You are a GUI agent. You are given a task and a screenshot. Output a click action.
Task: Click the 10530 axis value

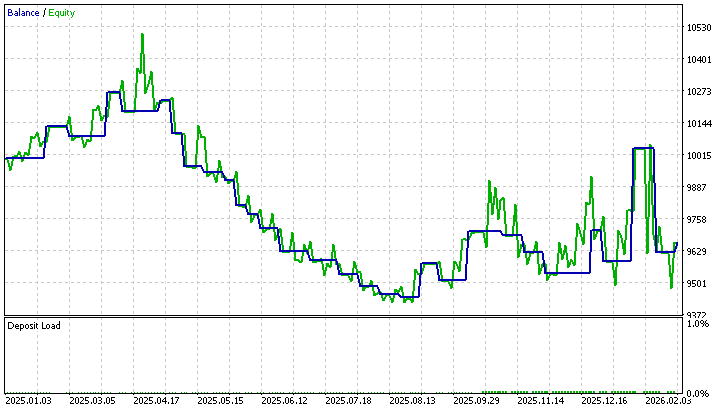(699, 28)
